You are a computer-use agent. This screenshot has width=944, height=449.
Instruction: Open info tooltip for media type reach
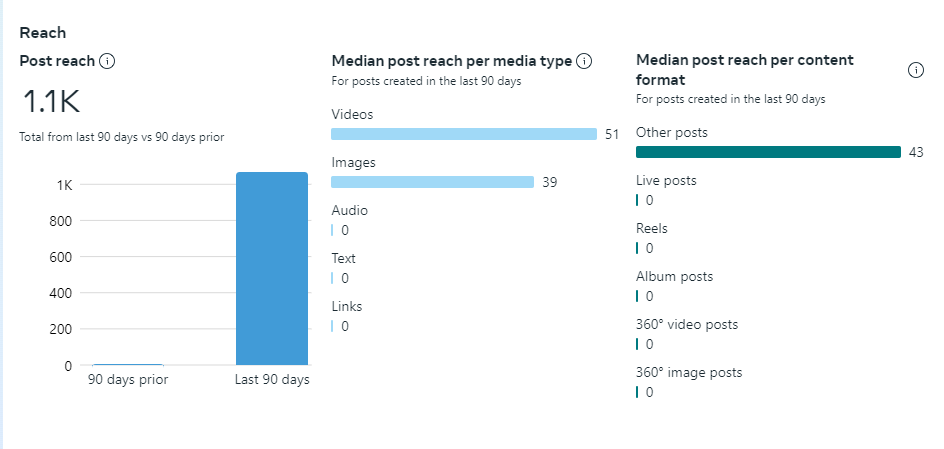pos(585,61)
